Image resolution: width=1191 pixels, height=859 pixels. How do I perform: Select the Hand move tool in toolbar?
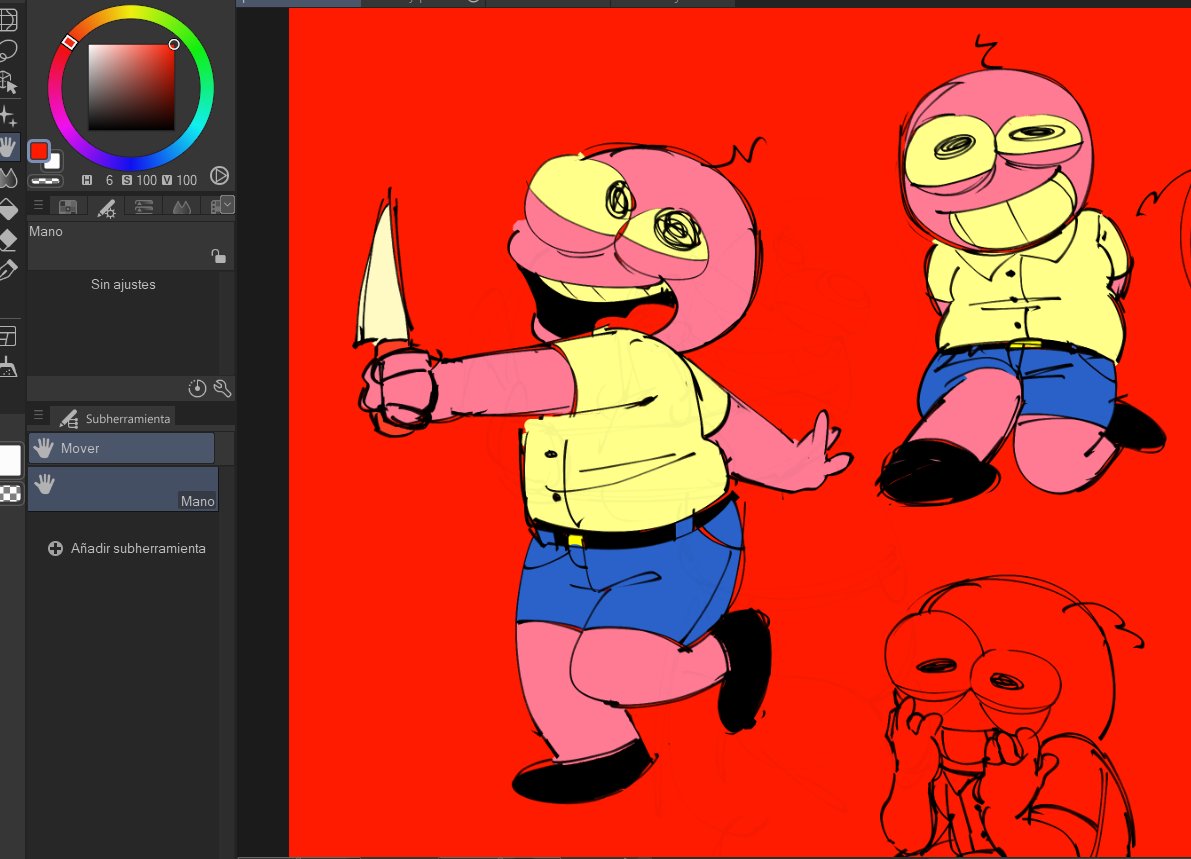pos(8,147)
